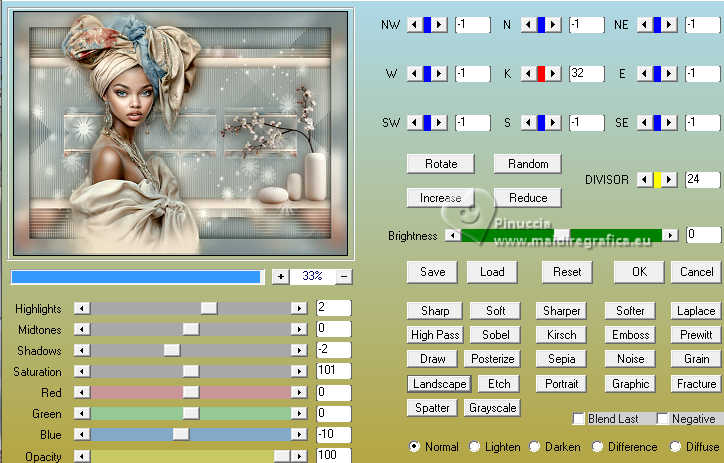Click the N left arrow
This screenshot has width=724, height=463.
tap(529, 24)
